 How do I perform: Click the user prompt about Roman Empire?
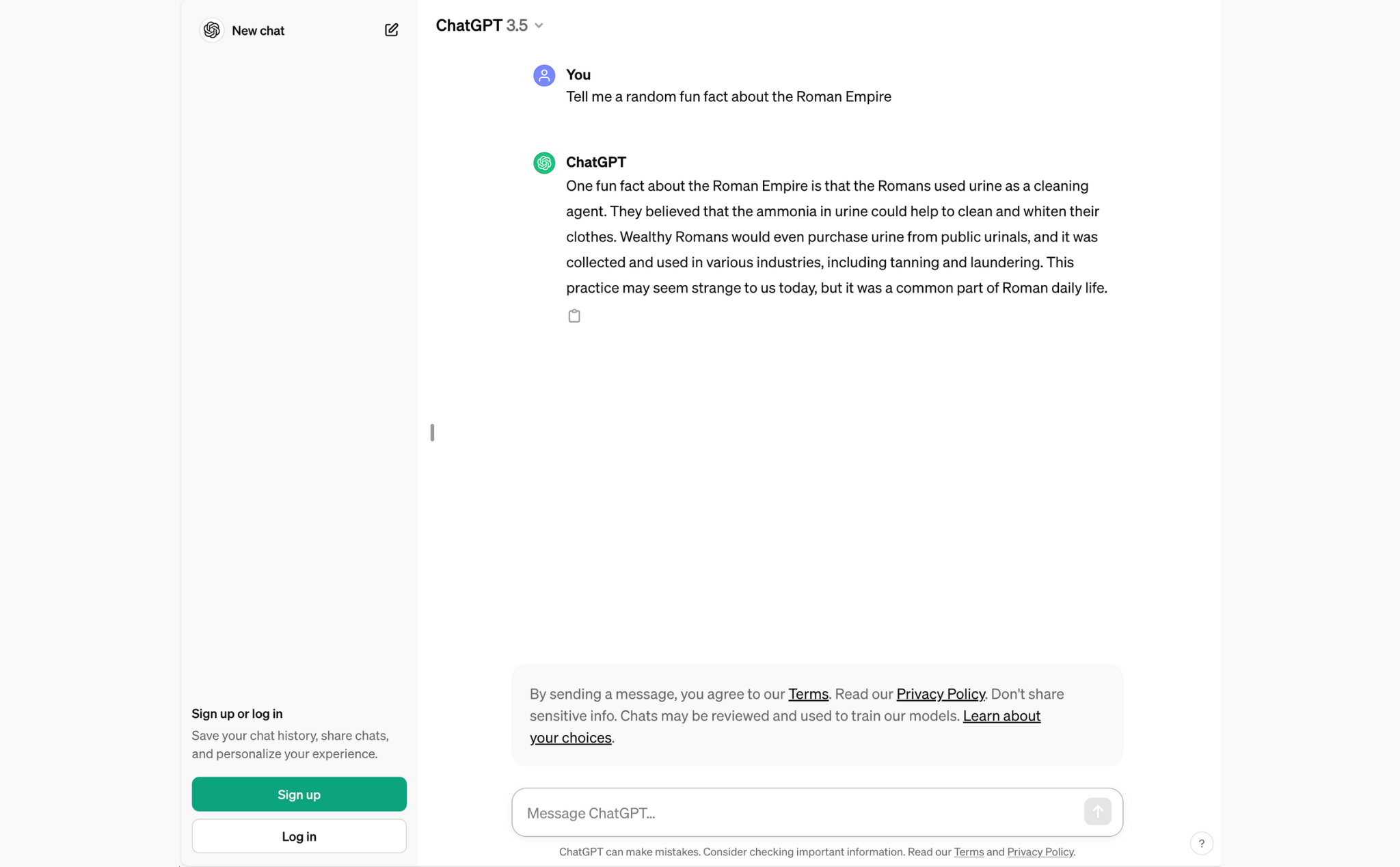728,96
